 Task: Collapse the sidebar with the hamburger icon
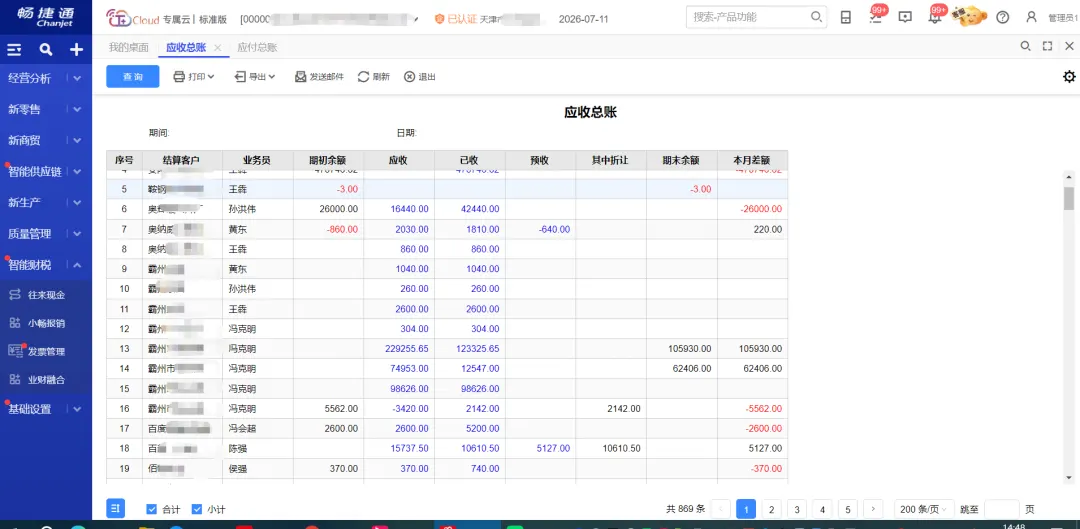(x=14, y=50)
